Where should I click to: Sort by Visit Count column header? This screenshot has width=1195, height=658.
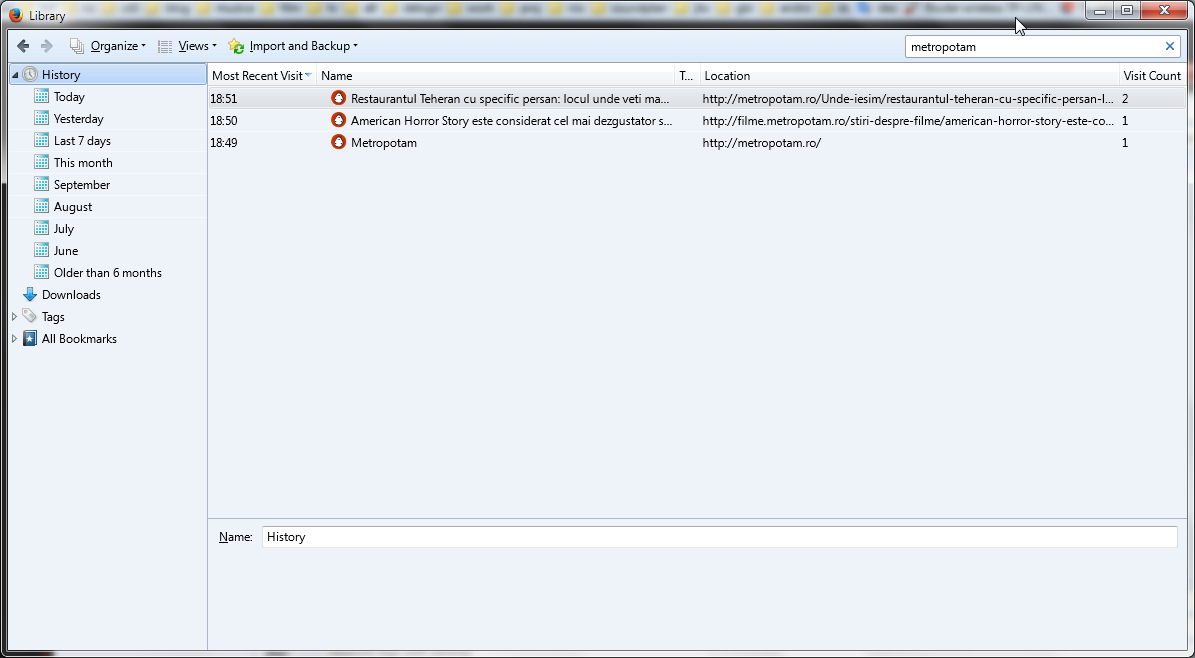(x=1152, y=75)
